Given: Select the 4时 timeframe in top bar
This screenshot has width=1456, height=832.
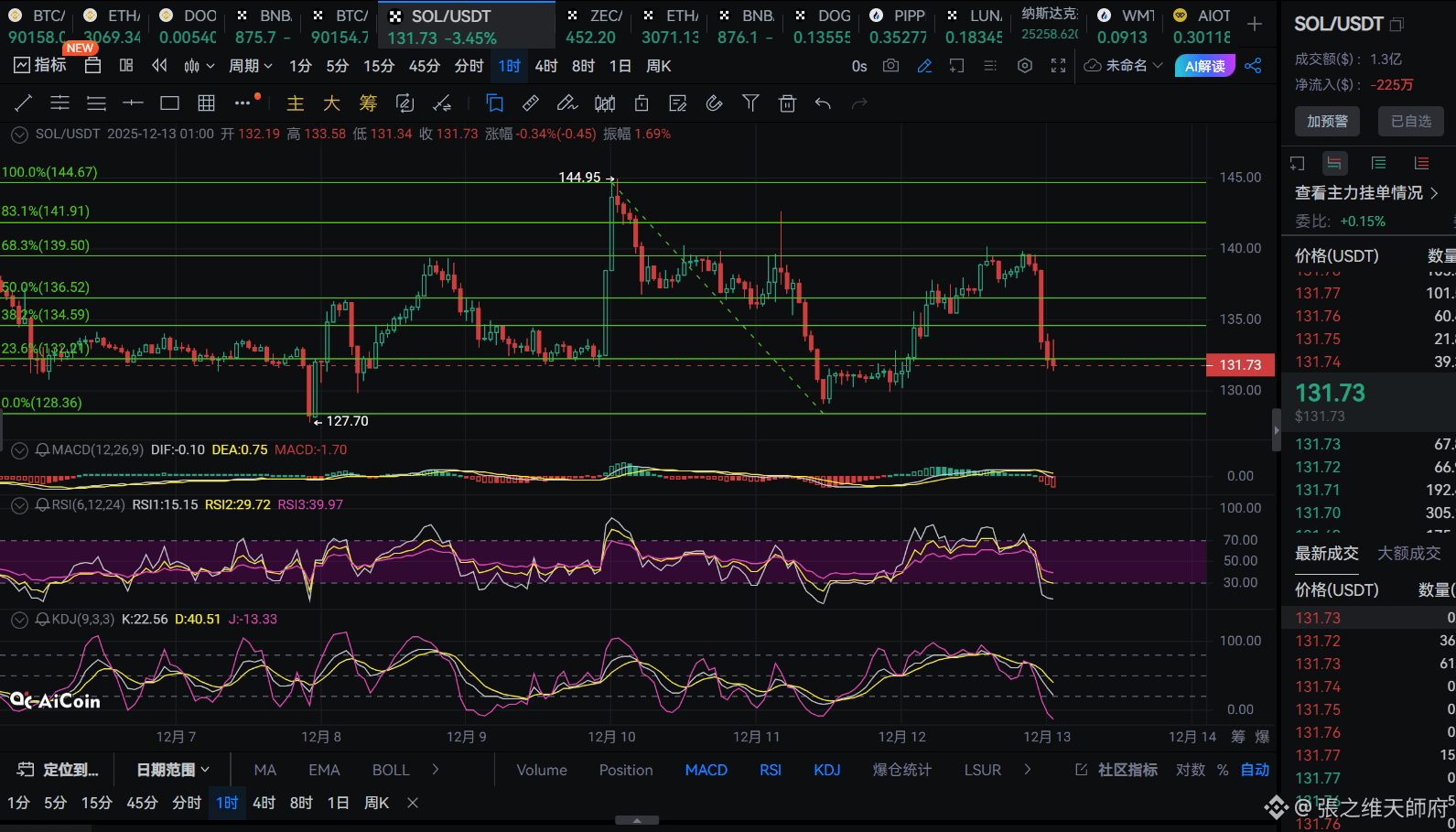Looking at the screenshot, I should click(546, 66).
